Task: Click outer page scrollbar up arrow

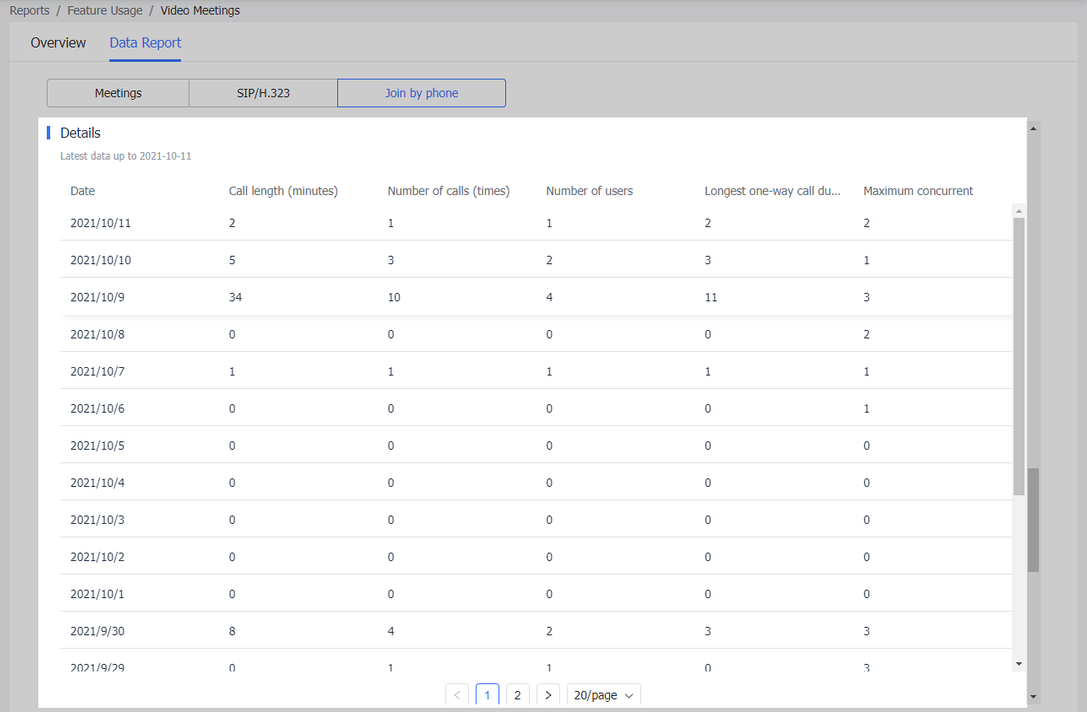Action: pos(1033,128)
